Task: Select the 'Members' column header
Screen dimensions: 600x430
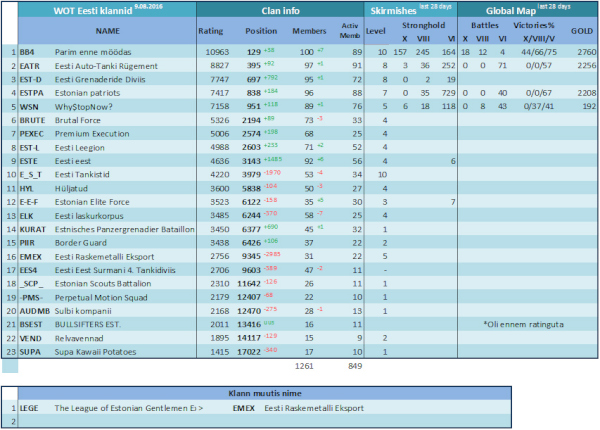Action: [x=309, y=31]
